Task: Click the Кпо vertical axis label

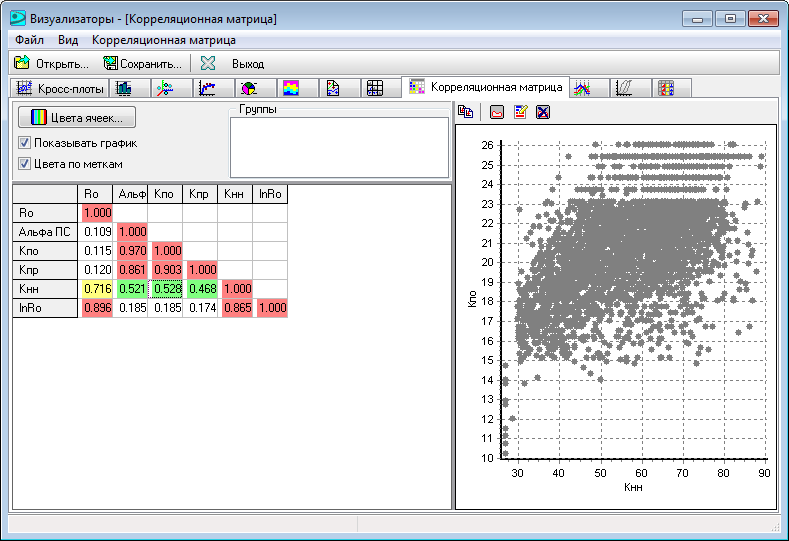Action: (x=472, y=298)
